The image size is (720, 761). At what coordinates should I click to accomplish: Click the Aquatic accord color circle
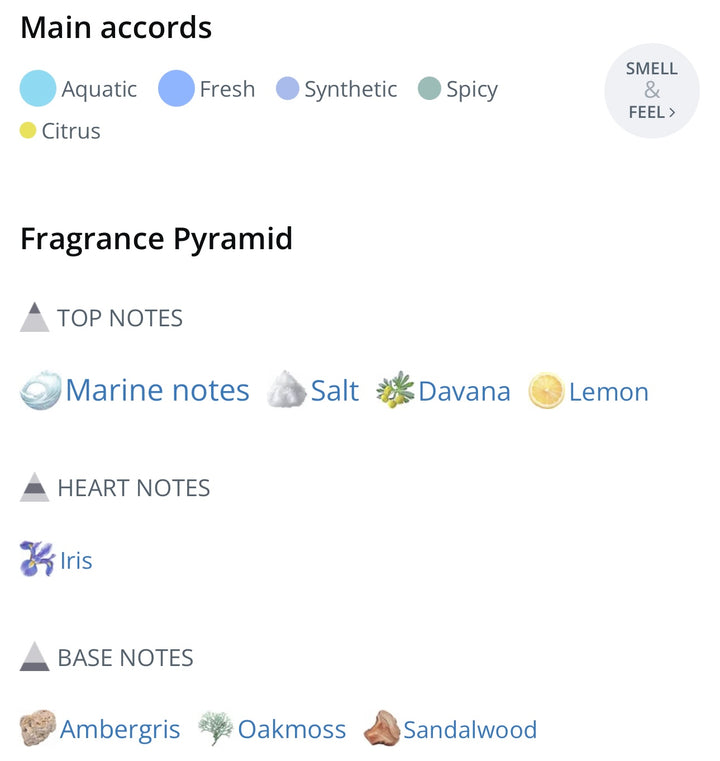point(38,88)
